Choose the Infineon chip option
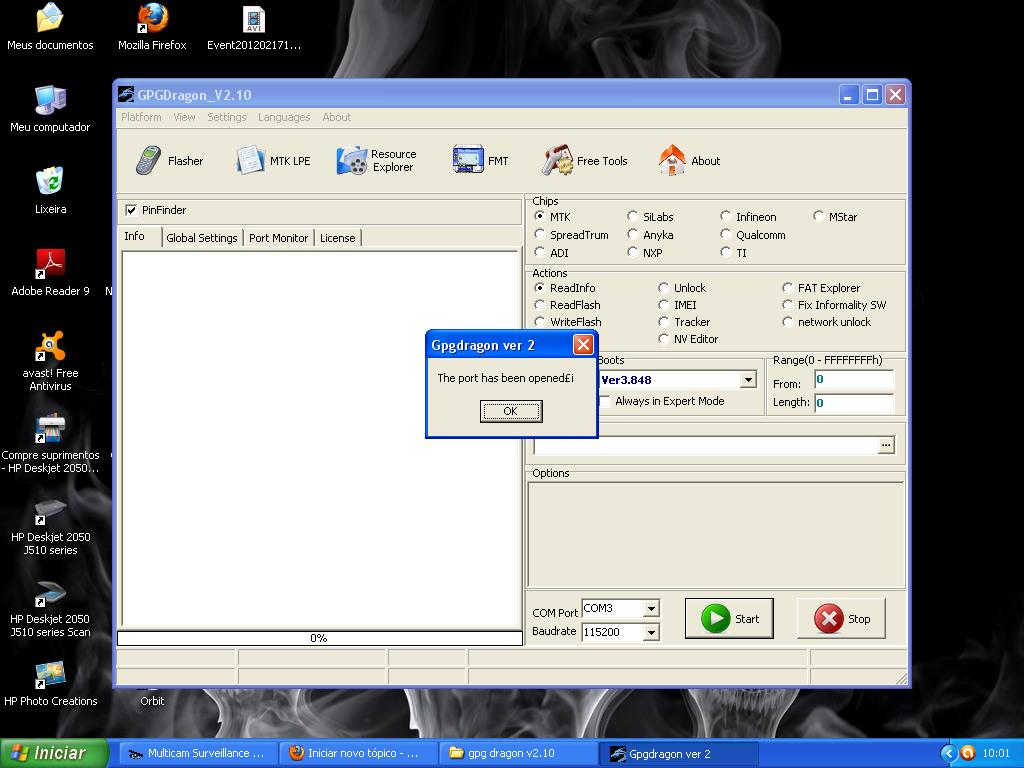The width and height of the screenshot is (1024, 768). pos(726,216)
